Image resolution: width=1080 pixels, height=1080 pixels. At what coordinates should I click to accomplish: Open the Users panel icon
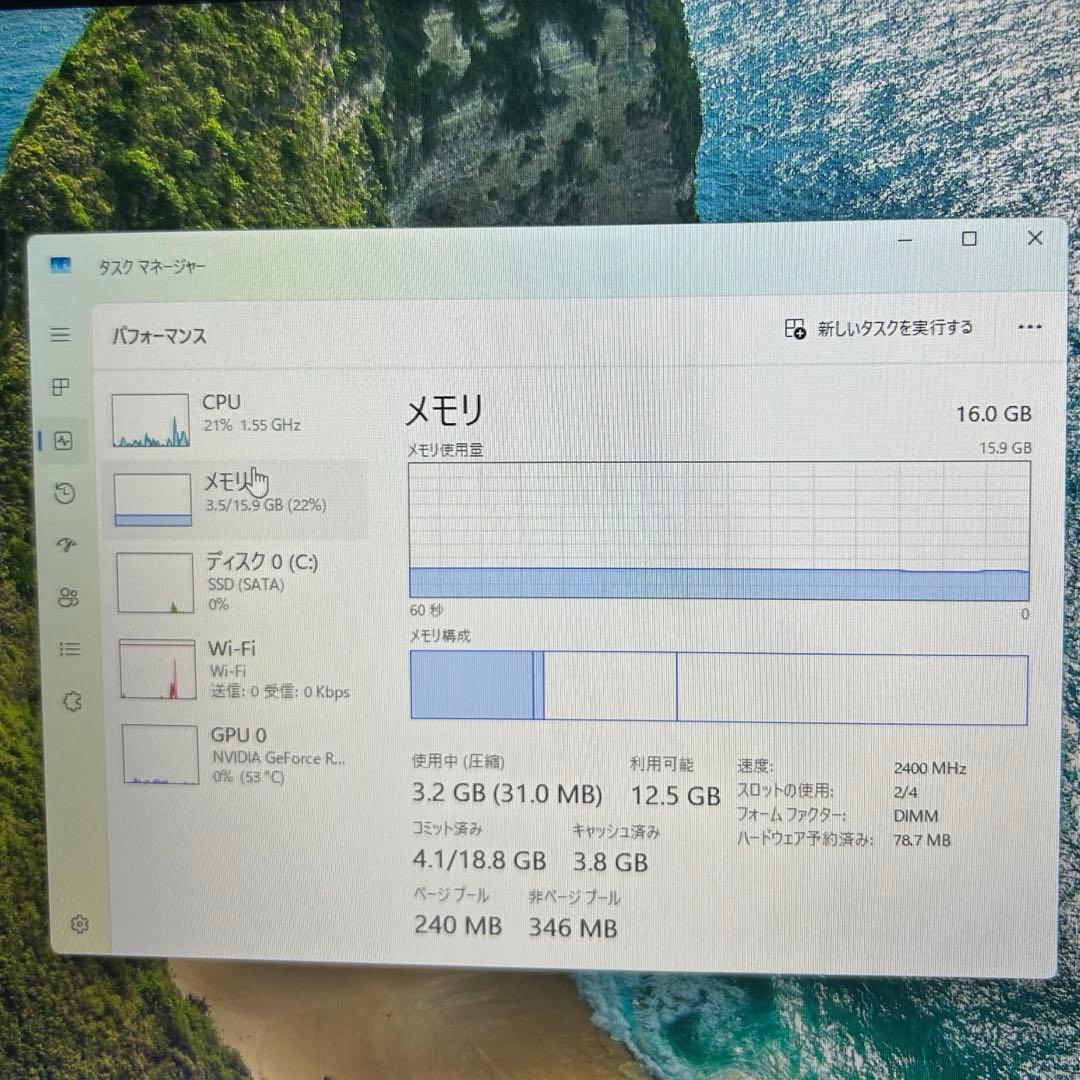(x=66, y=597)
